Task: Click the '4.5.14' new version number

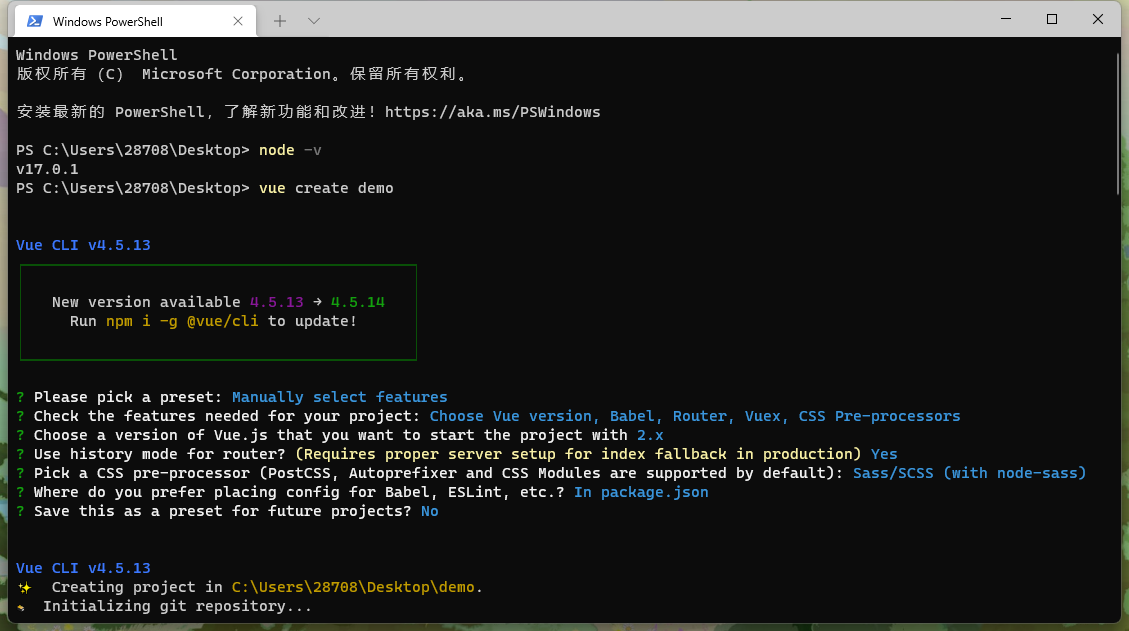Action: [358, 302]
